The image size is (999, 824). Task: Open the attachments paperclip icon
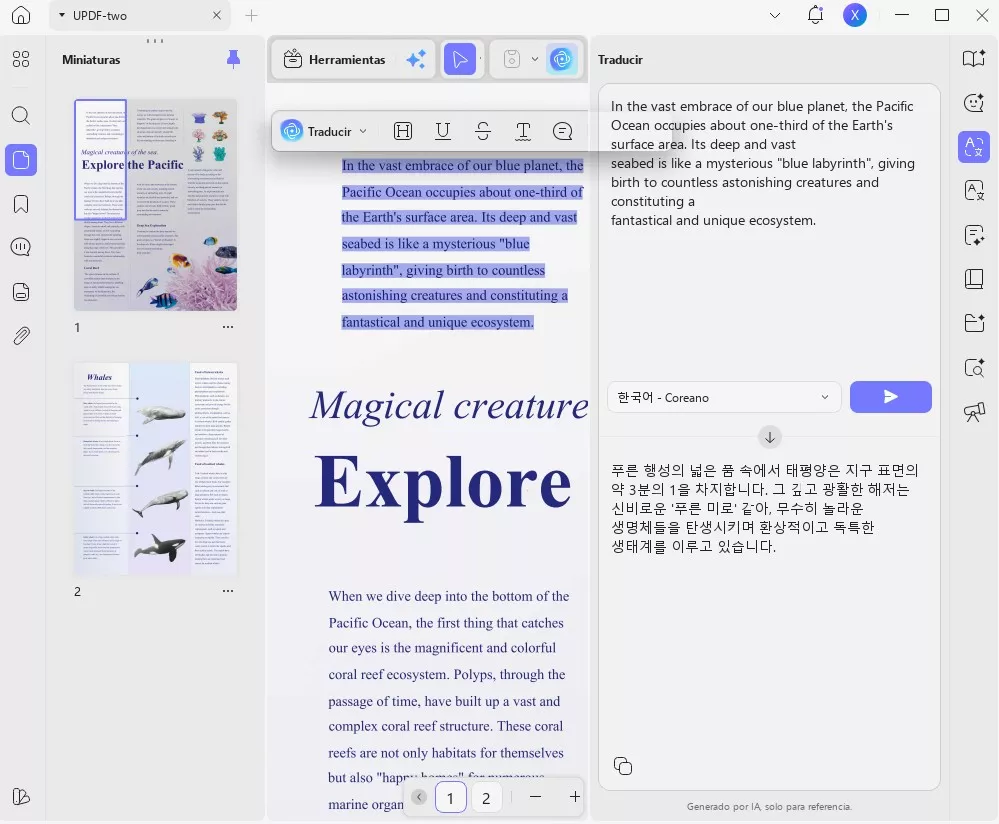tap(21, 335)
